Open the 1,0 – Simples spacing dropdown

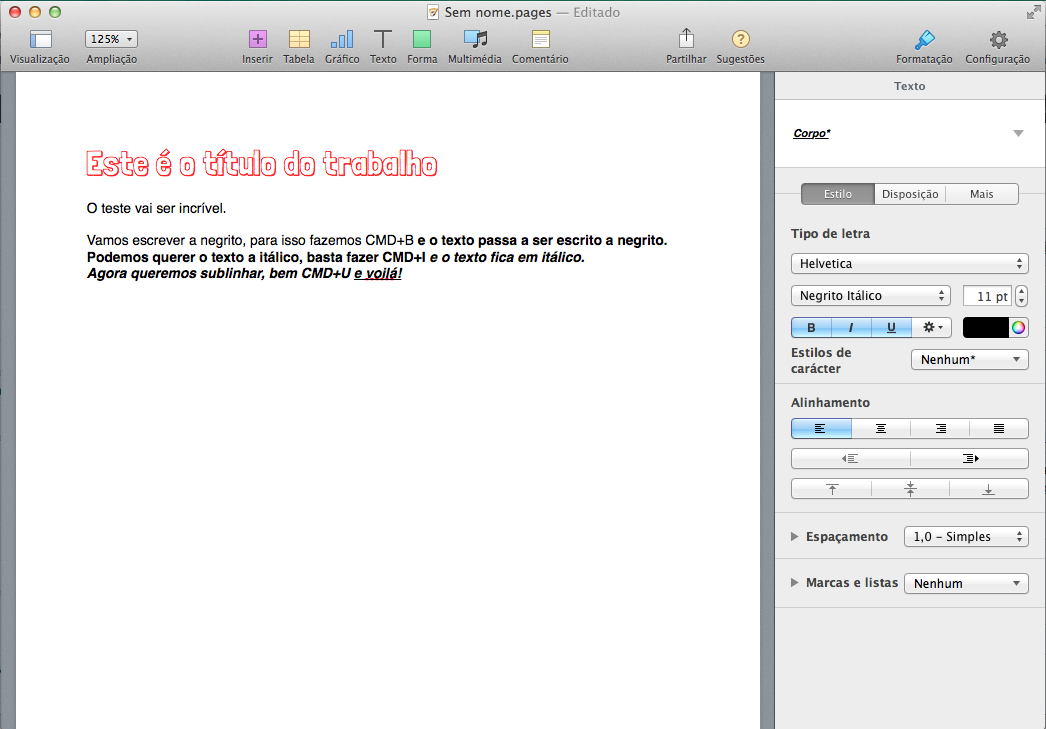coord(966,536)
